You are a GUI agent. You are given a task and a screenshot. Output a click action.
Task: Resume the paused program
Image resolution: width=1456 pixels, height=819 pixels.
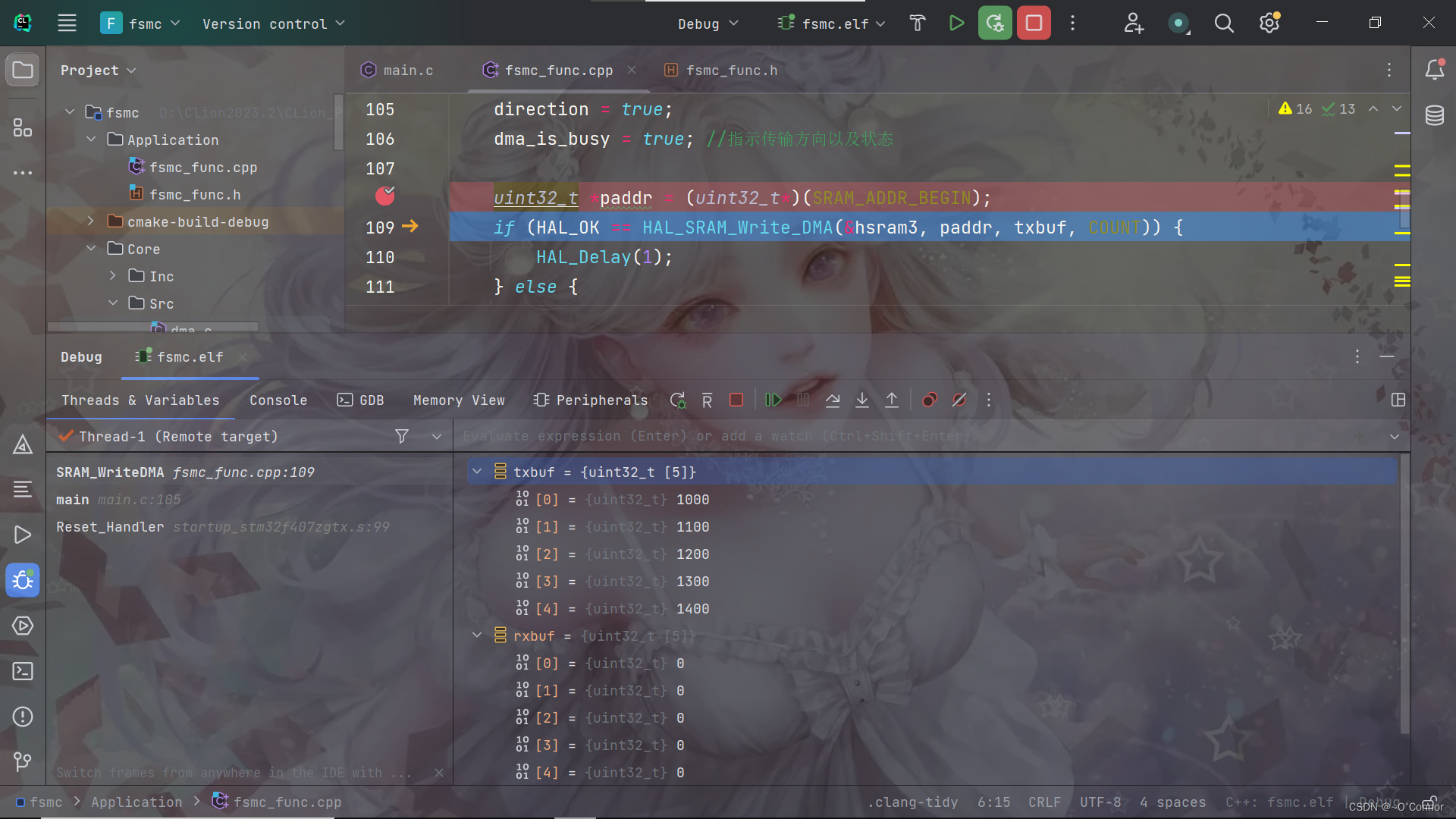click(x=773, y=400)
